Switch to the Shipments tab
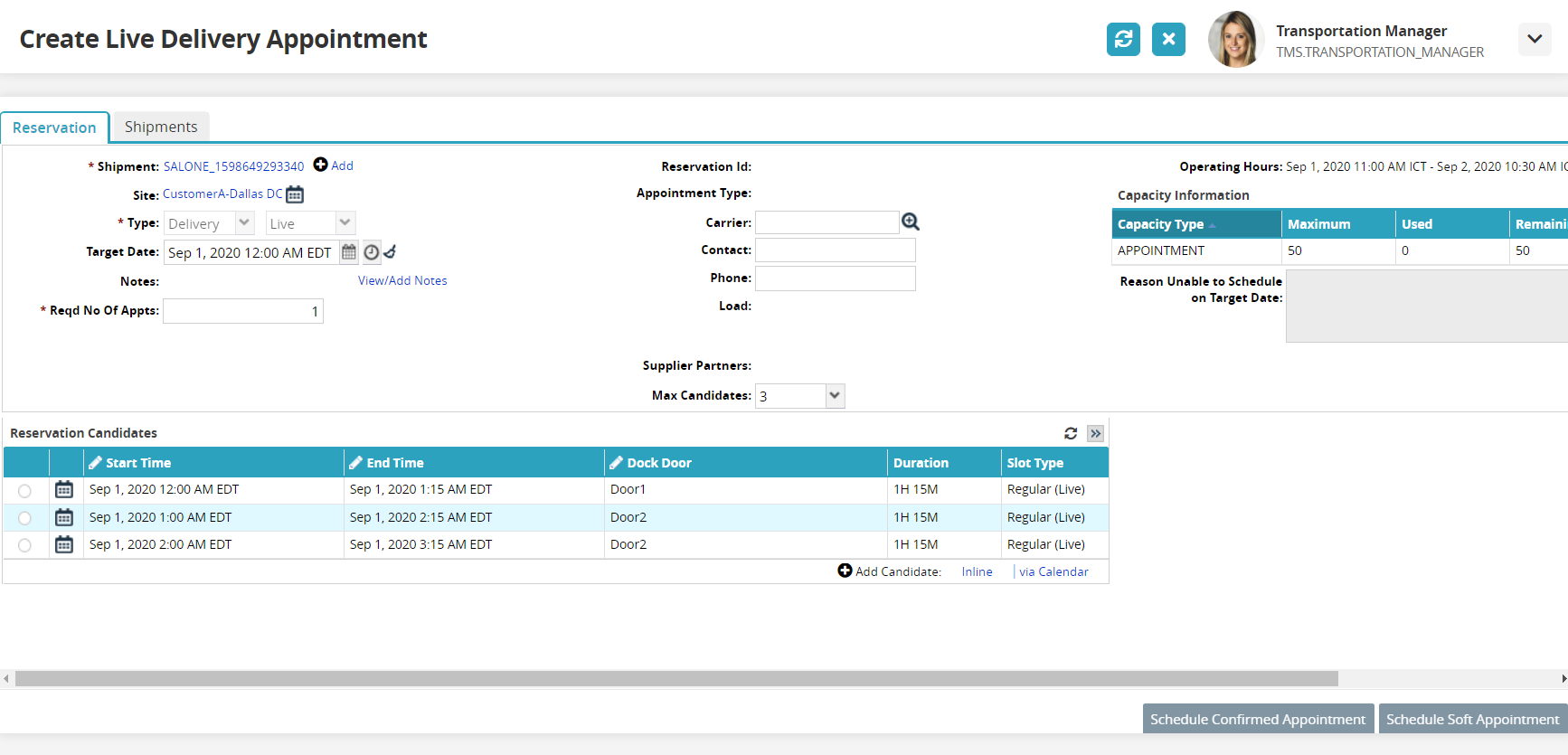This screenshot has height=755, width=1568. [x=161, y=127]
